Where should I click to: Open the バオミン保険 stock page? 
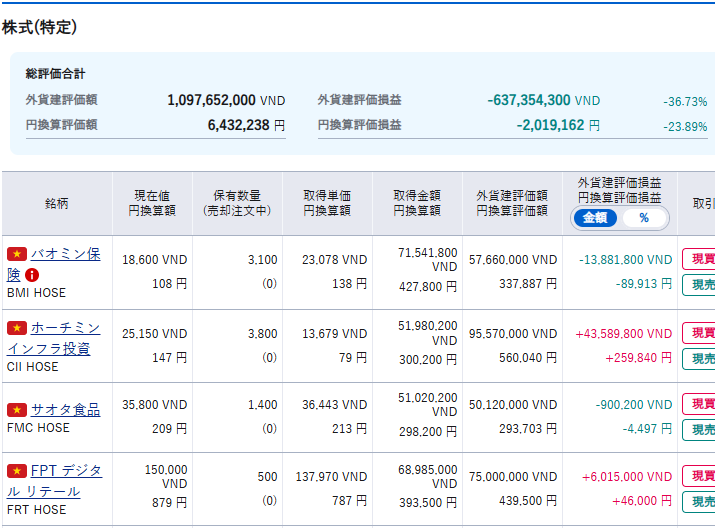64,255
